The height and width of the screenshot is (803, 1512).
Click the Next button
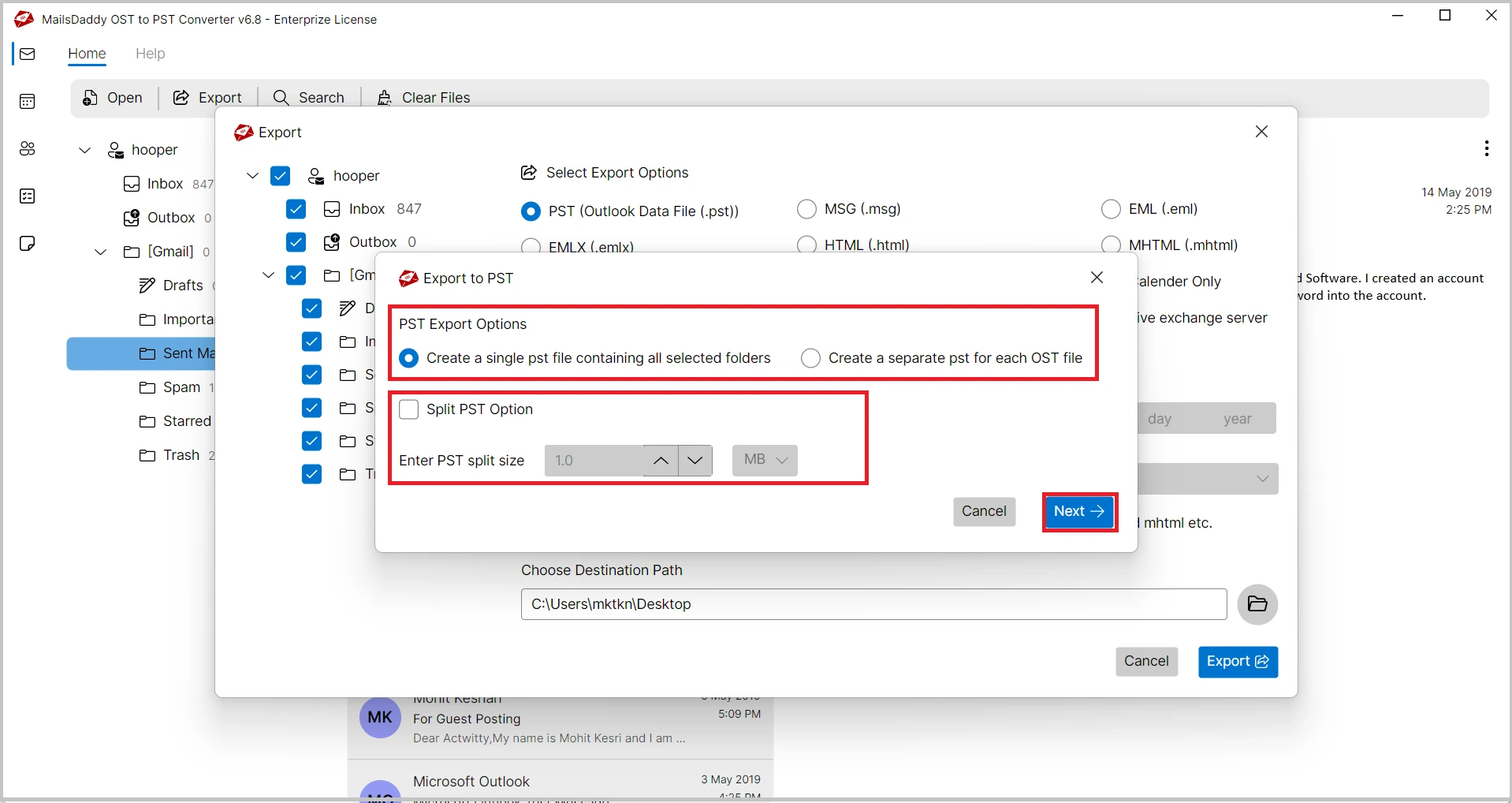1079,512
